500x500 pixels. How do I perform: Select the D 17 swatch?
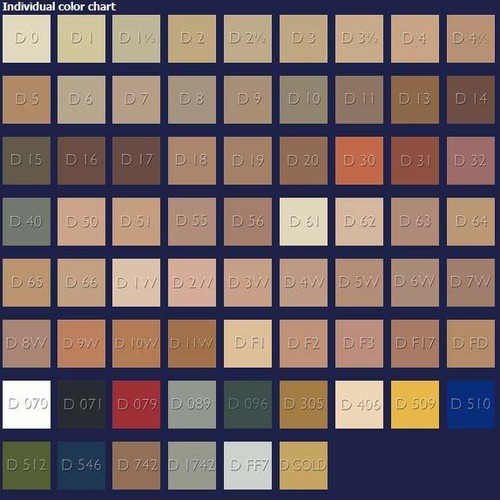136,161
